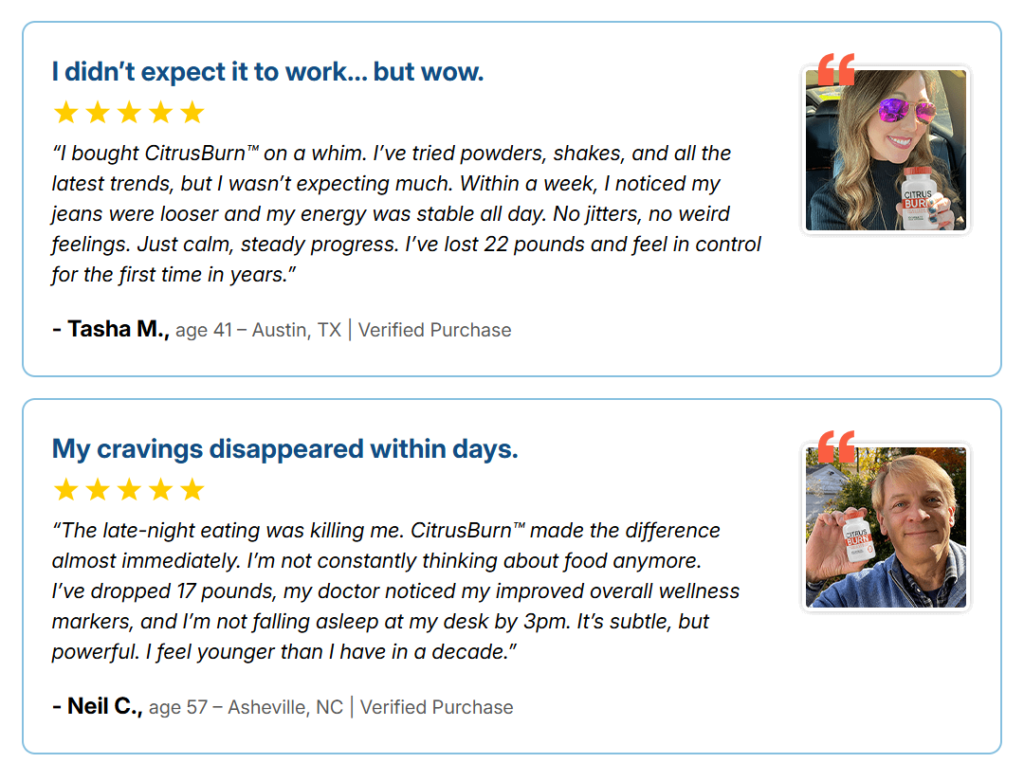1024x763 pixels.
Task: Click "Verified Purchase" under Tasha's review
Action: pyautogui.click(x=435, y=330)
